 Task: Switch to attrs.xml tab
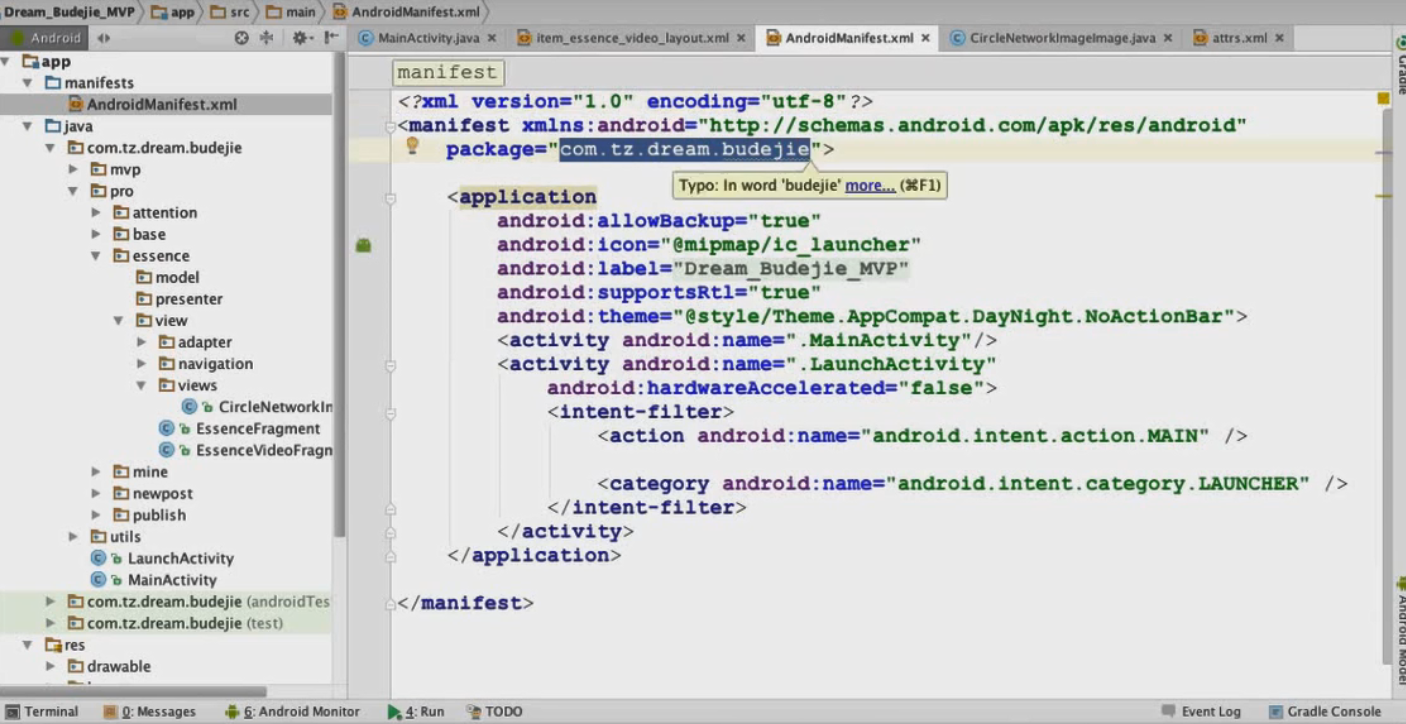[x=1239, y=38]
